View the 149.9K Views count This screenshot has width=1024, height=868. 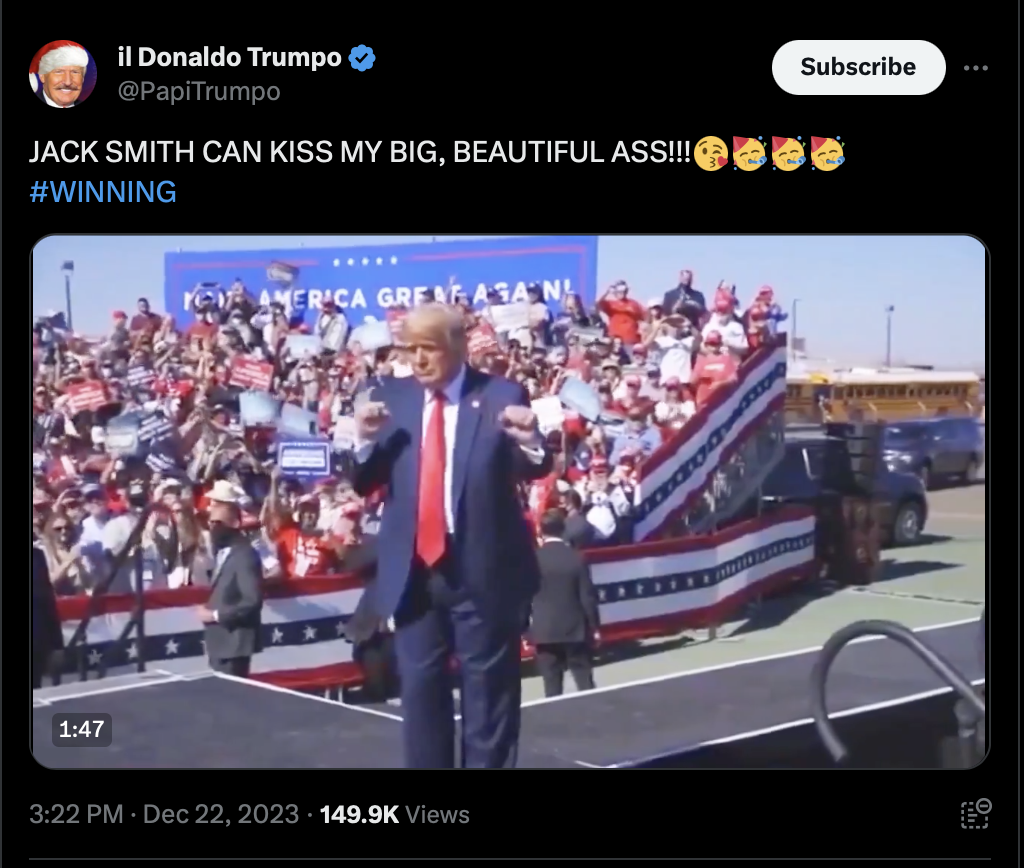[x=394, y=814]
